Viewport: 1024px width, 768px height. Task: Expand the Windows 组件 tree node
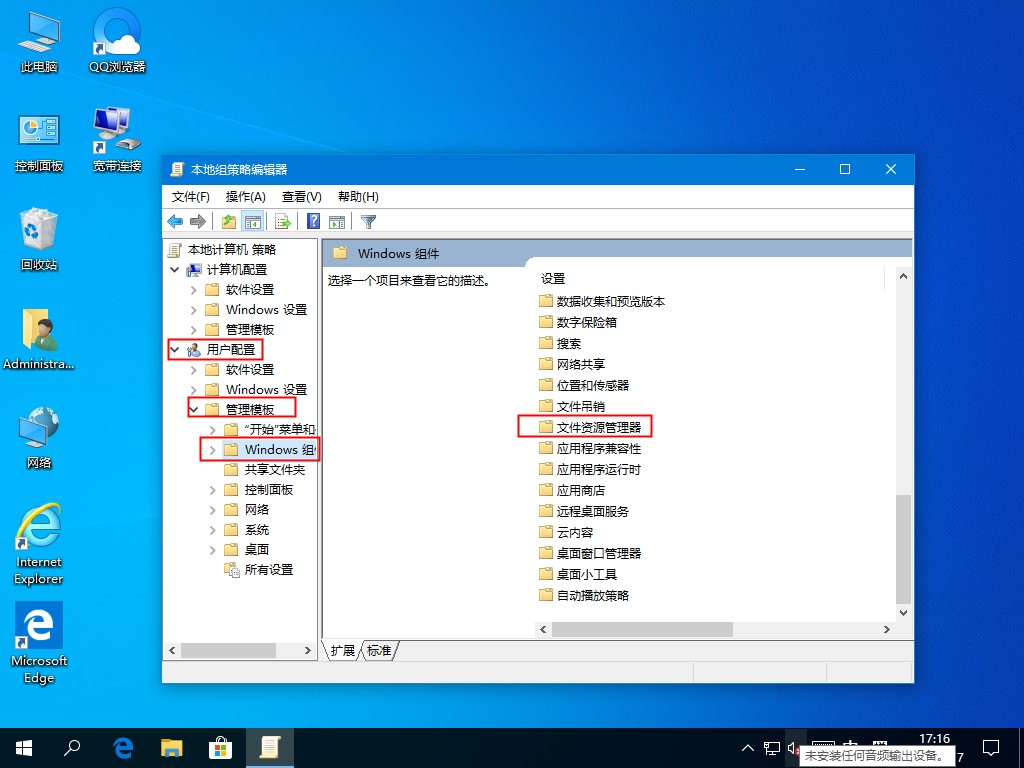[210, 449]
